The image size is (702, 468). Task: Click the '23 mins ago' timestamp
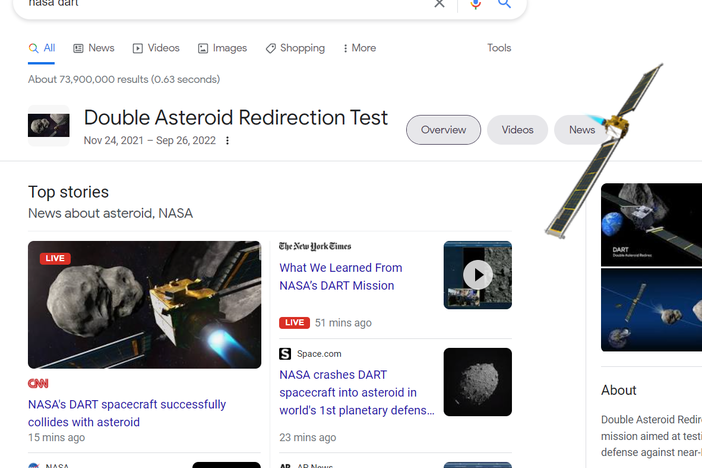pyautogui.click(x=308, y=438)
